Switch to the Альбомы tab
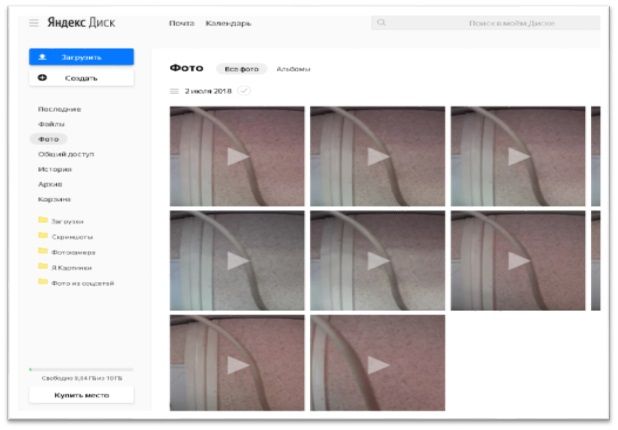The image size is (618, 430). 293,69
